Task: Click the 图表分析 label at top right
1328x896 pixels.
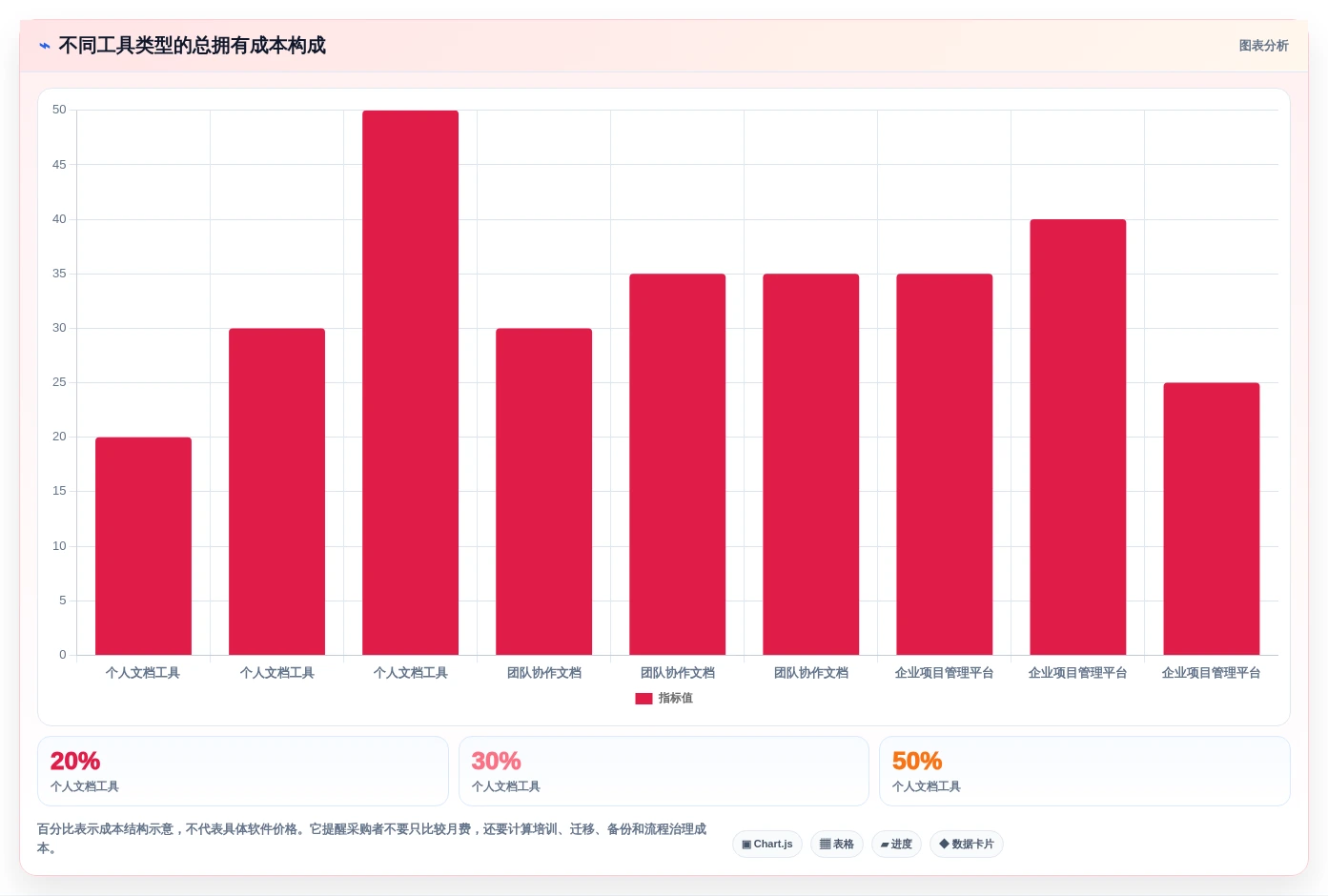Action: (1263, 46)
